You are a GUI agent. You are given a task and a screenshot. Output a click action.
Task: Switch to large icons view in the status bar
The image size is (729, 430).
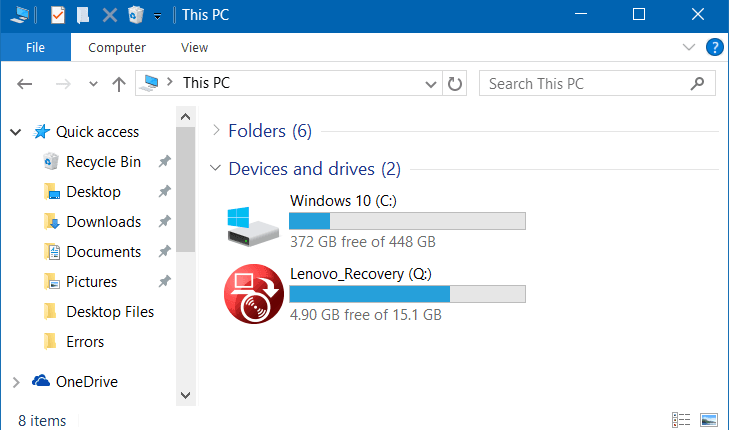709,419
